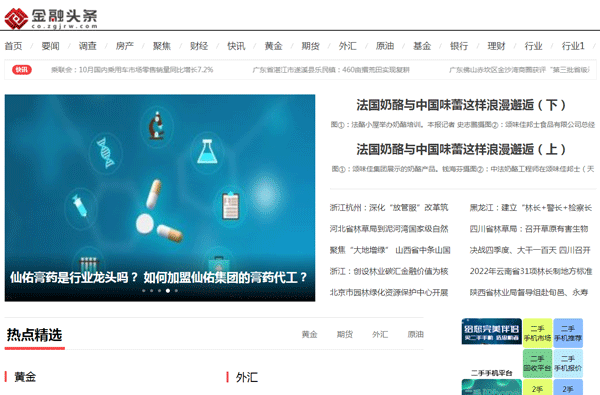Switch to 原油 tab in 热点精选
The height and width of the screenshot is (395, 600).
click(416, 334)
